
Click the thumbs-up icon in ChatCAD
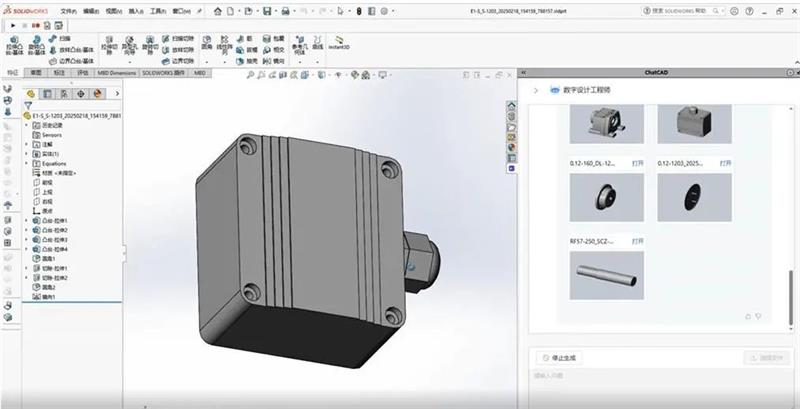click(748, 317)
